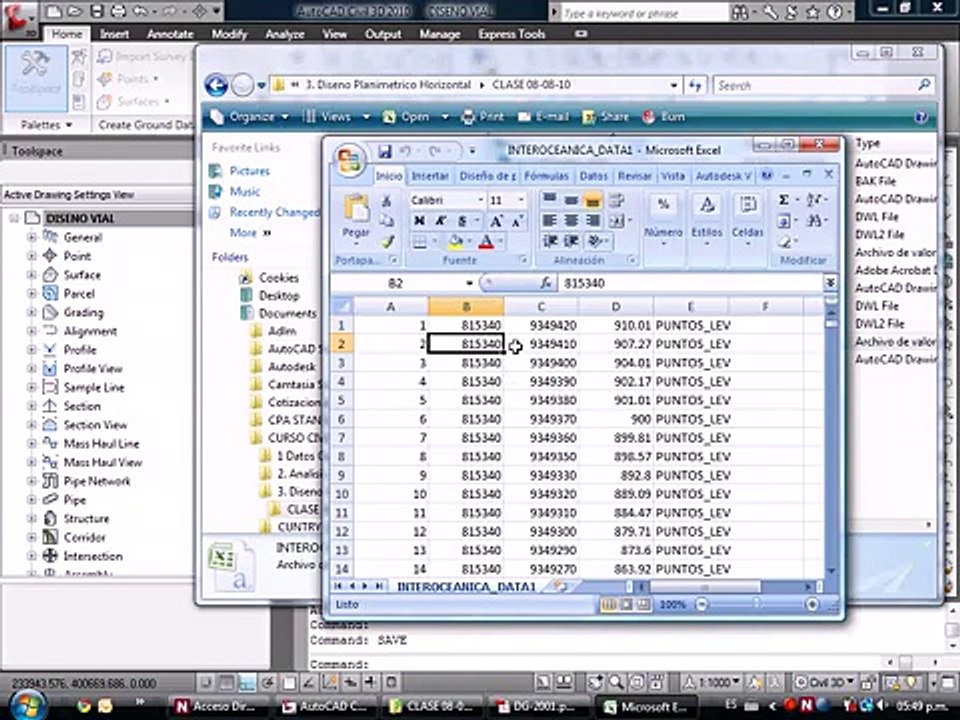960x720 pixels.
Task: Click the Pegar paste icon in Excel
Action: 356,209
